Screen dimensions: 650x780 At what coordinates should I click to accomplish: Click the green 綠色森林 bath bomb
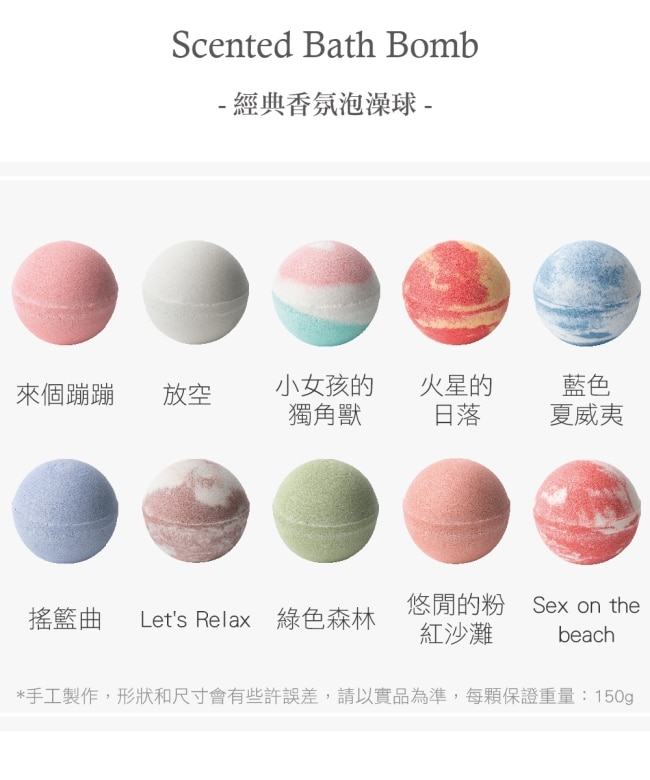pos(326,511)
